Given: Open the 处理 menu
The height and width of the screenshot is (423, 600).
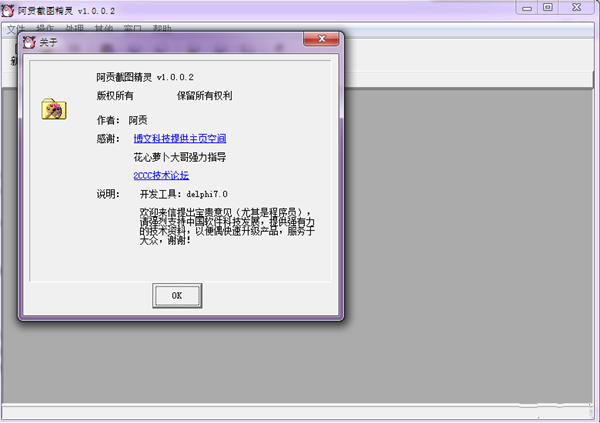Looking at the screenshot, I should pyautogui.click(x=74, y=28).
